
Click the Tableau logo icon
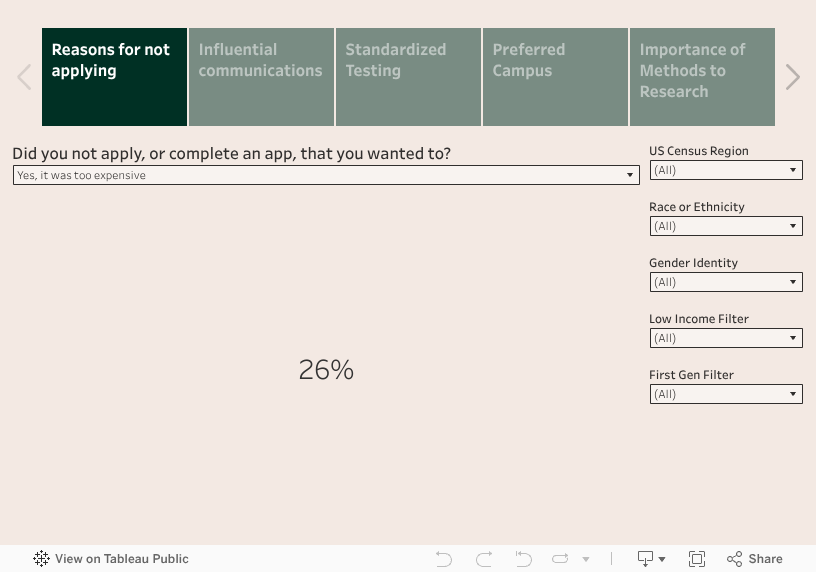click(x=41, y=559)
